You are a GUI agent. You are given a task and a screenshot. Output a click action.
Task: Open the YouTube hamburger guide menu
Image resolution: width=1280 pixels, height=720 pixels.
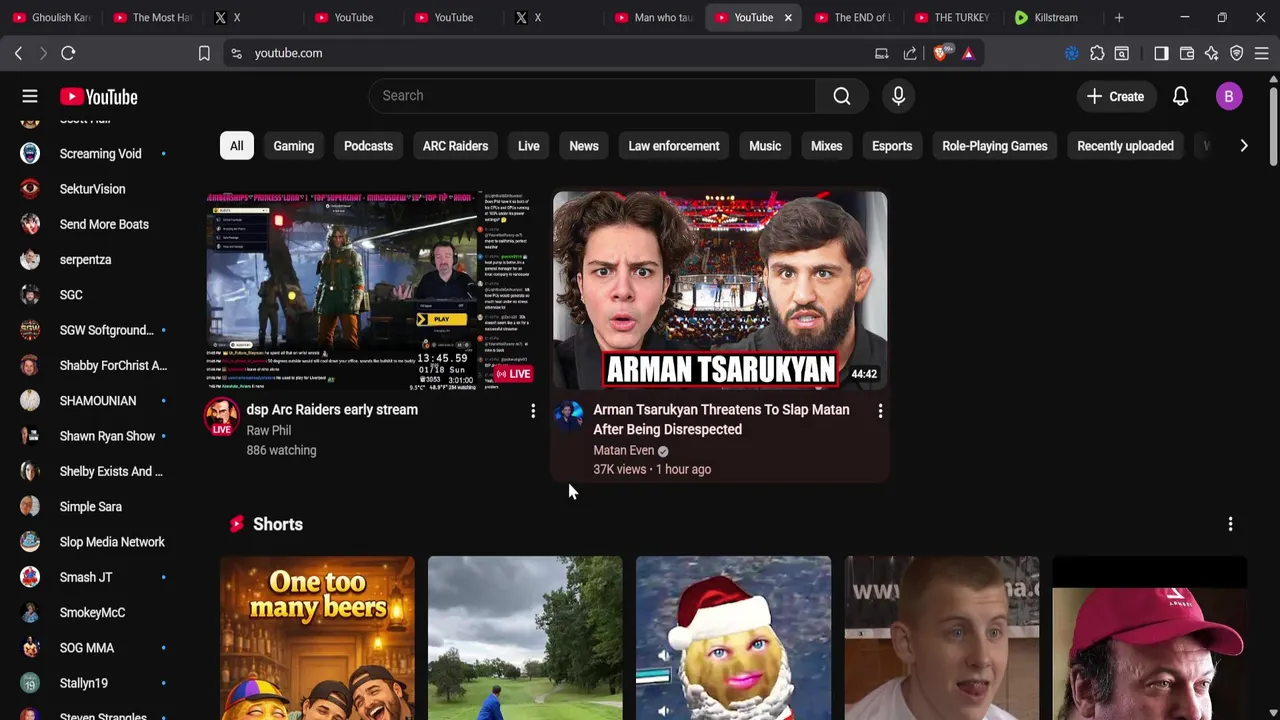pos(30,97)
